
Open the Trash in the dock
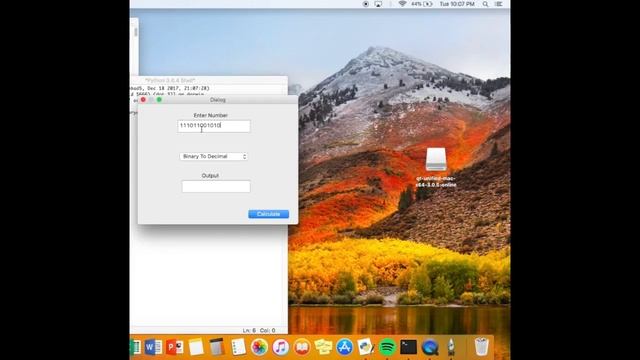(482, 346)
